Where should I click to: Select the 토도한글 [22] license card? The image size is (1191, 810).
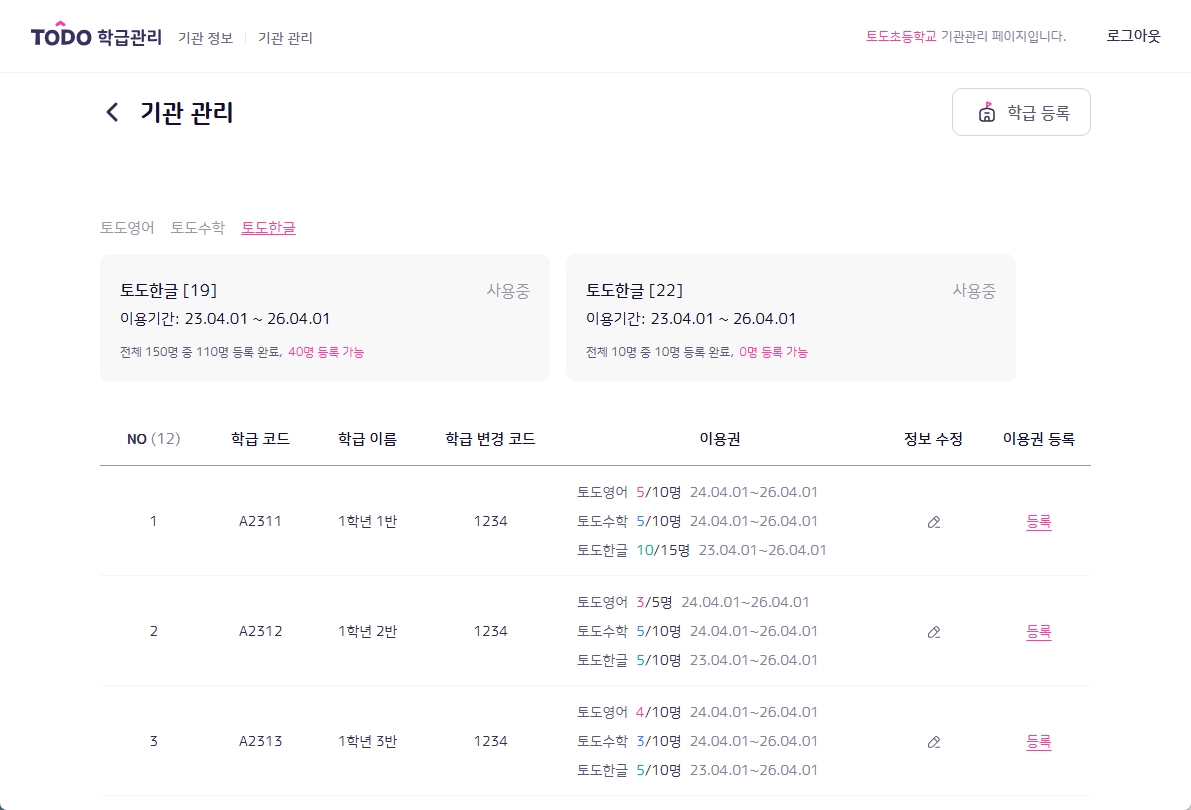pos(790,318)
